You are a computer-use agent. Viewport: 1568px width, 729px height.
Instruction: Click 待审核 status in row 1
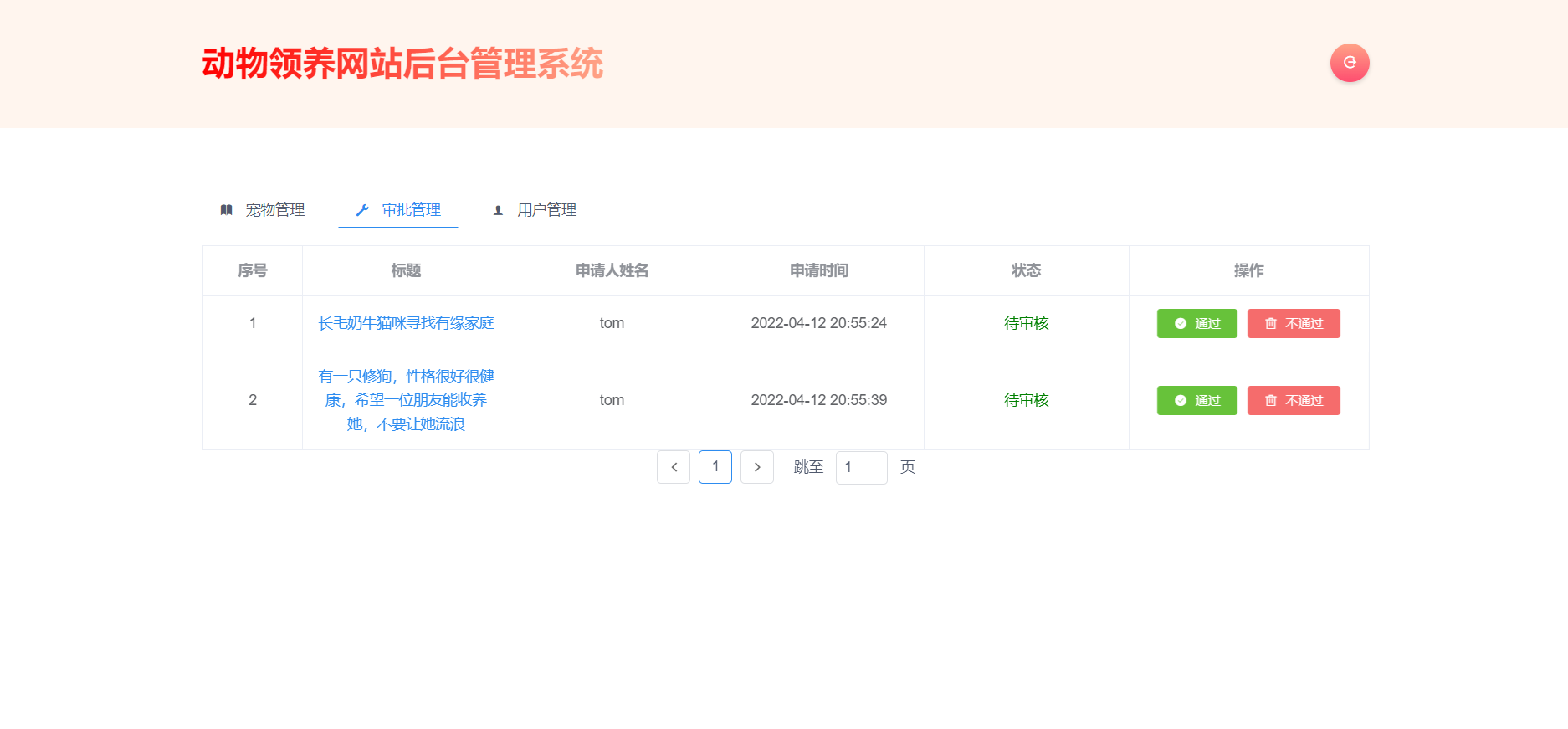pyautogui.click(x=1027, y=323)
